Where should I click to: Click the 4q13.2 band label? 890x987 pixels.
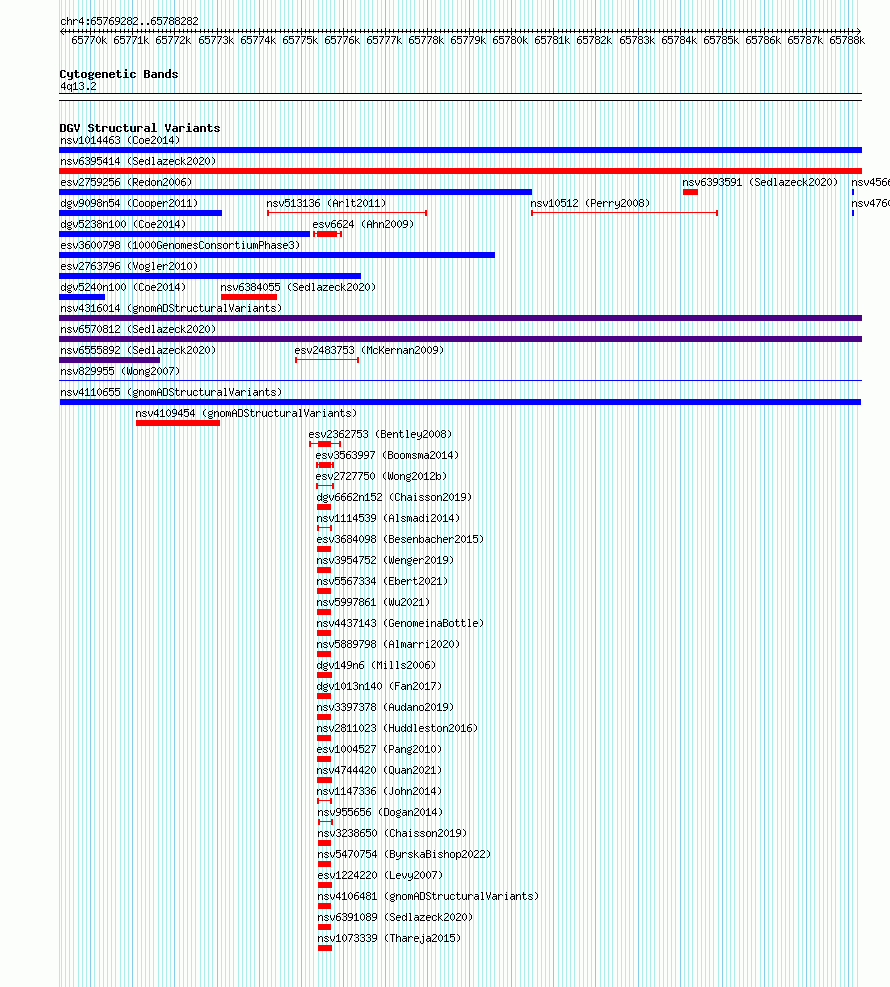[79, 86]
